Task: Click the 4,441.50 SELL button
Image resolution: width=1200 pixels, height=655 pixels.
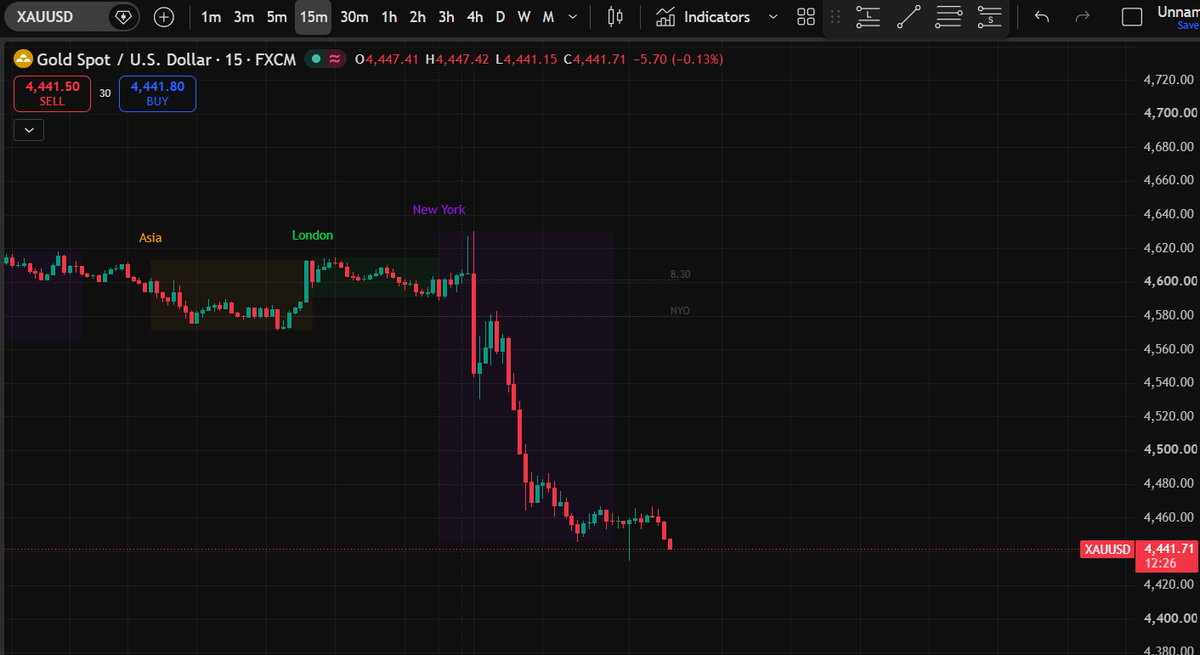Action: click(52, 94)
